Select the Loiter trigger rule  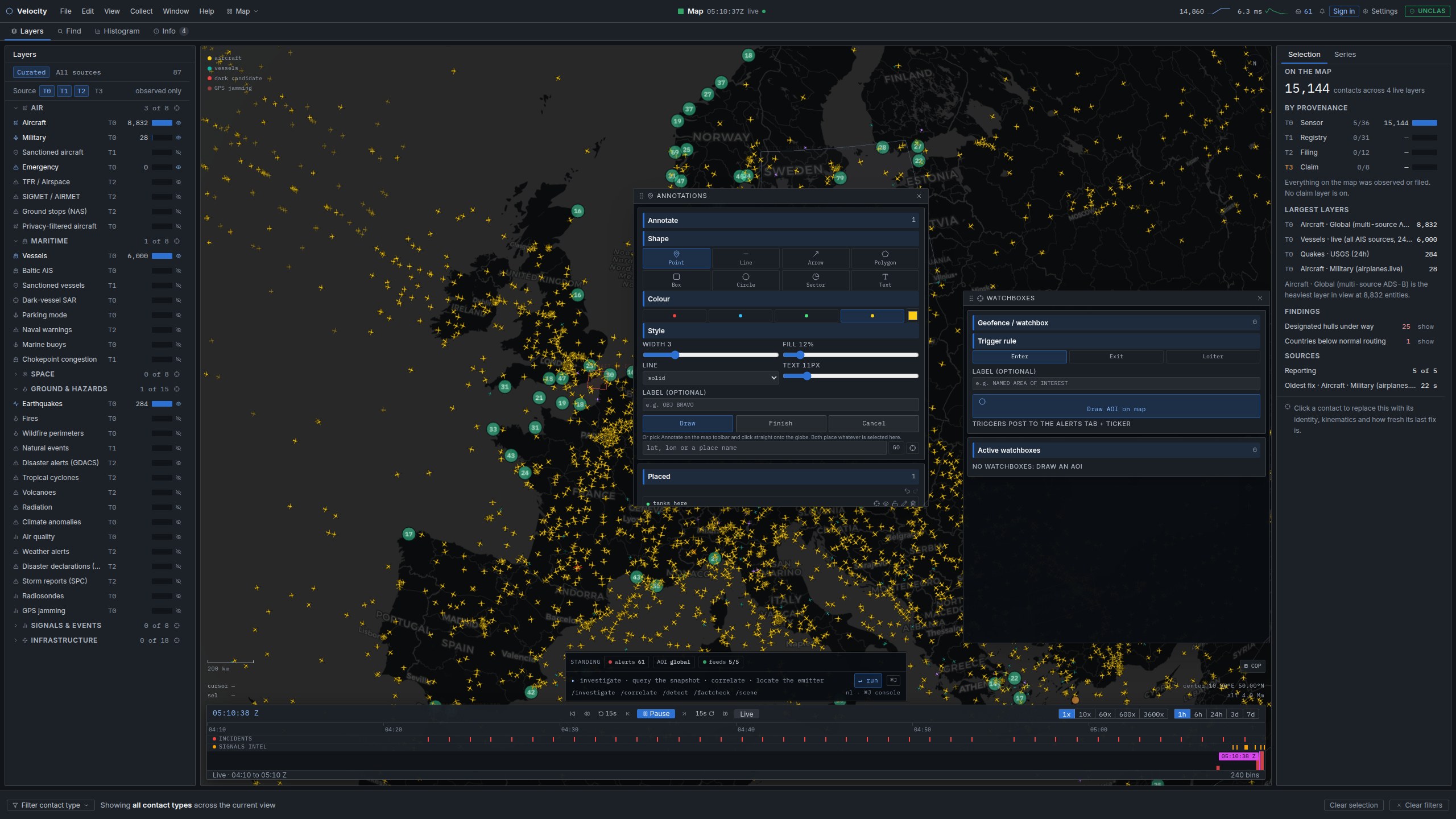tap(1213, 357)
